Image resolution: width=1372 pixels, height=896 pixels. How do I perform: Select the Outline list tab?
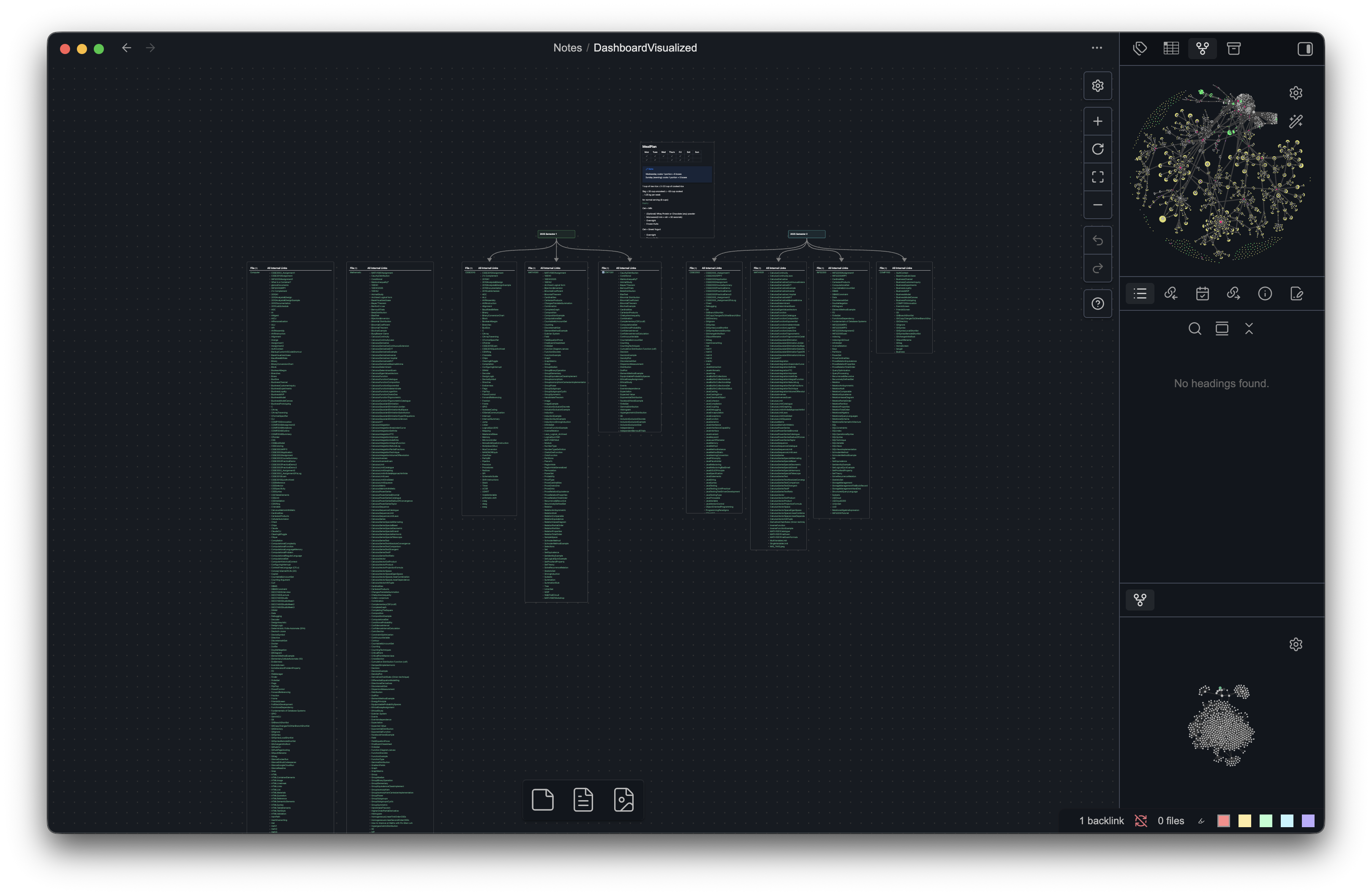point(1140,294)
